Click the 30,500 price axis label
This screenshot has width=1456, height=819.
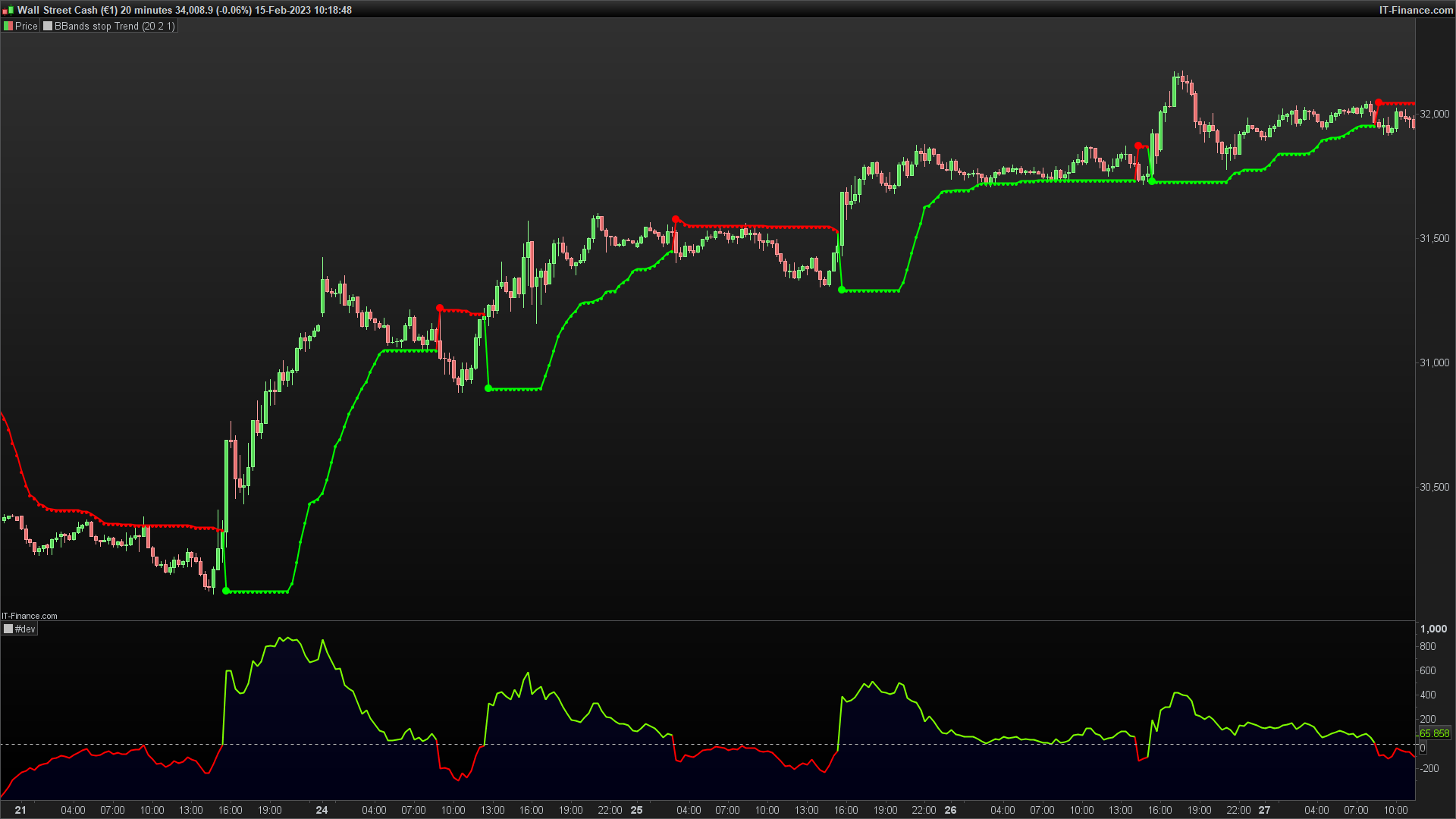[1434, 487]
